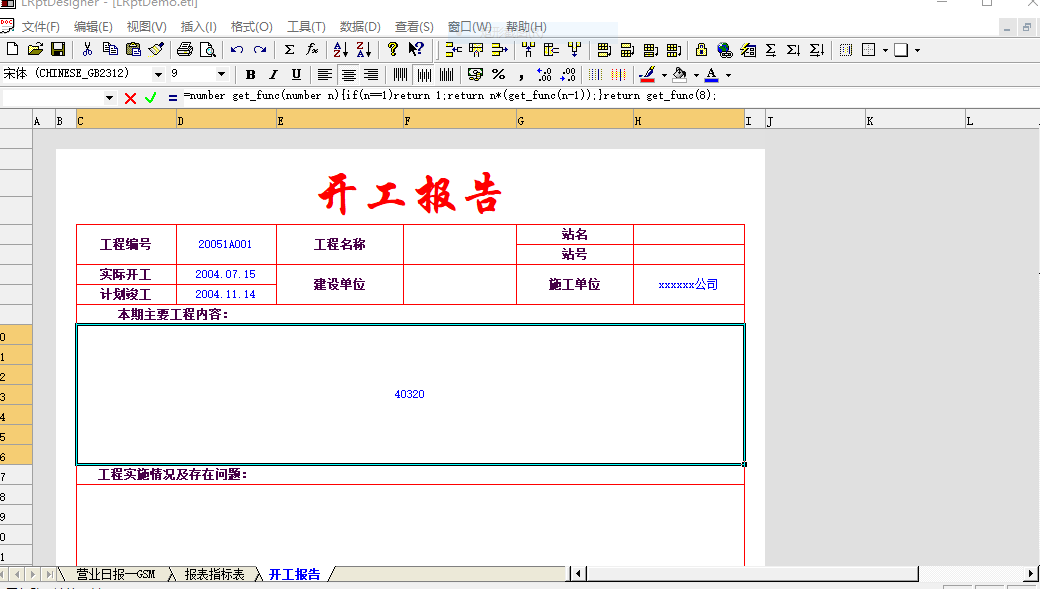Cut selection using scissors icon
The width and height of the screenshot is (1040, 589).
87,49
